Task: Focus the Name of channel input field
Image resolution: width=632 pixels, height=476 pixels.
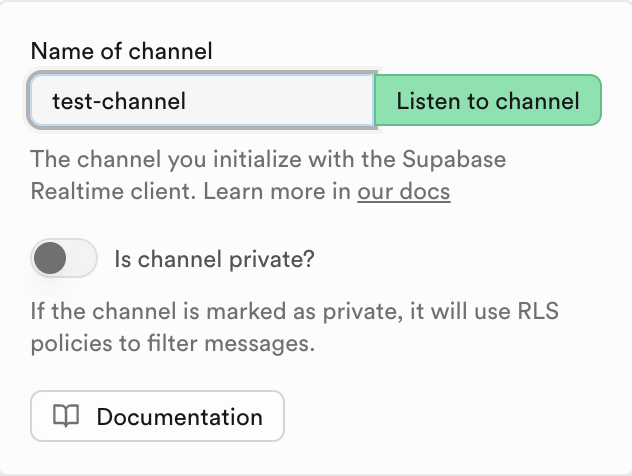Action: 202,101
